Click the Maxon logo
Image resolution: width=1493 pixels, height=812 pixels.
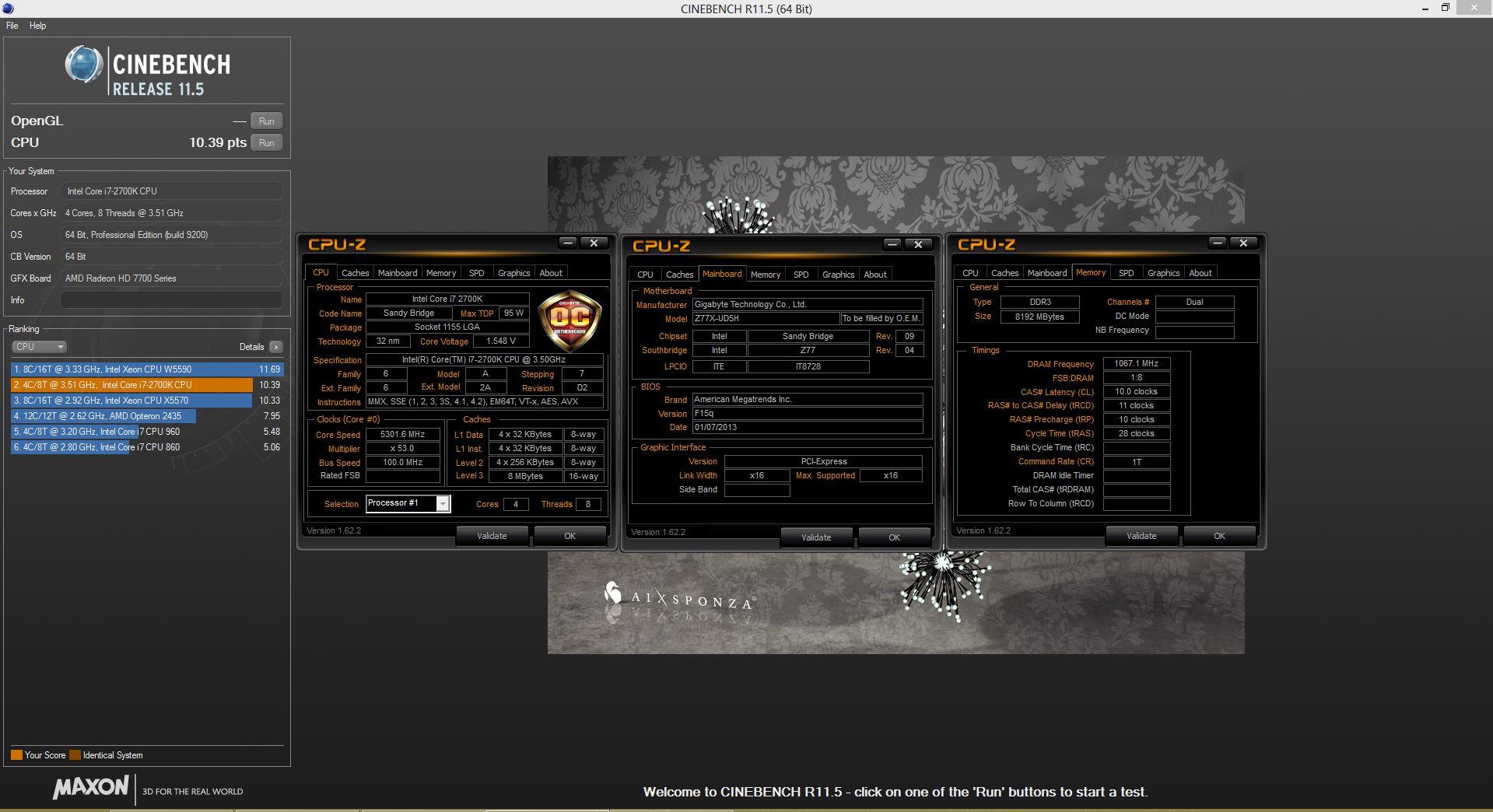click(x=90, y=787)
